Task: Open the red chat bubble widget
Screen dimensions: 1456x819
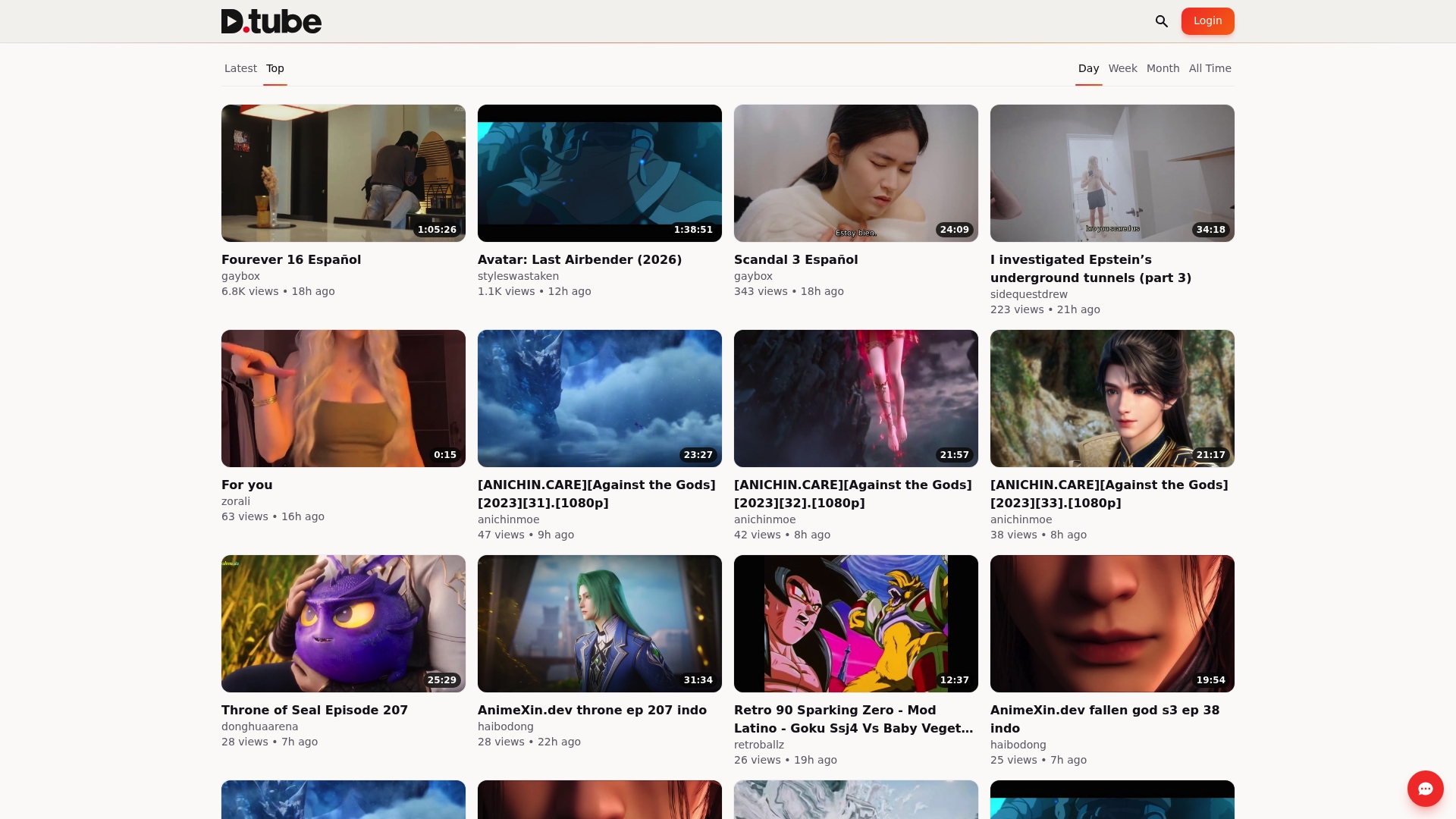Action: click(x=1426, y=789)
